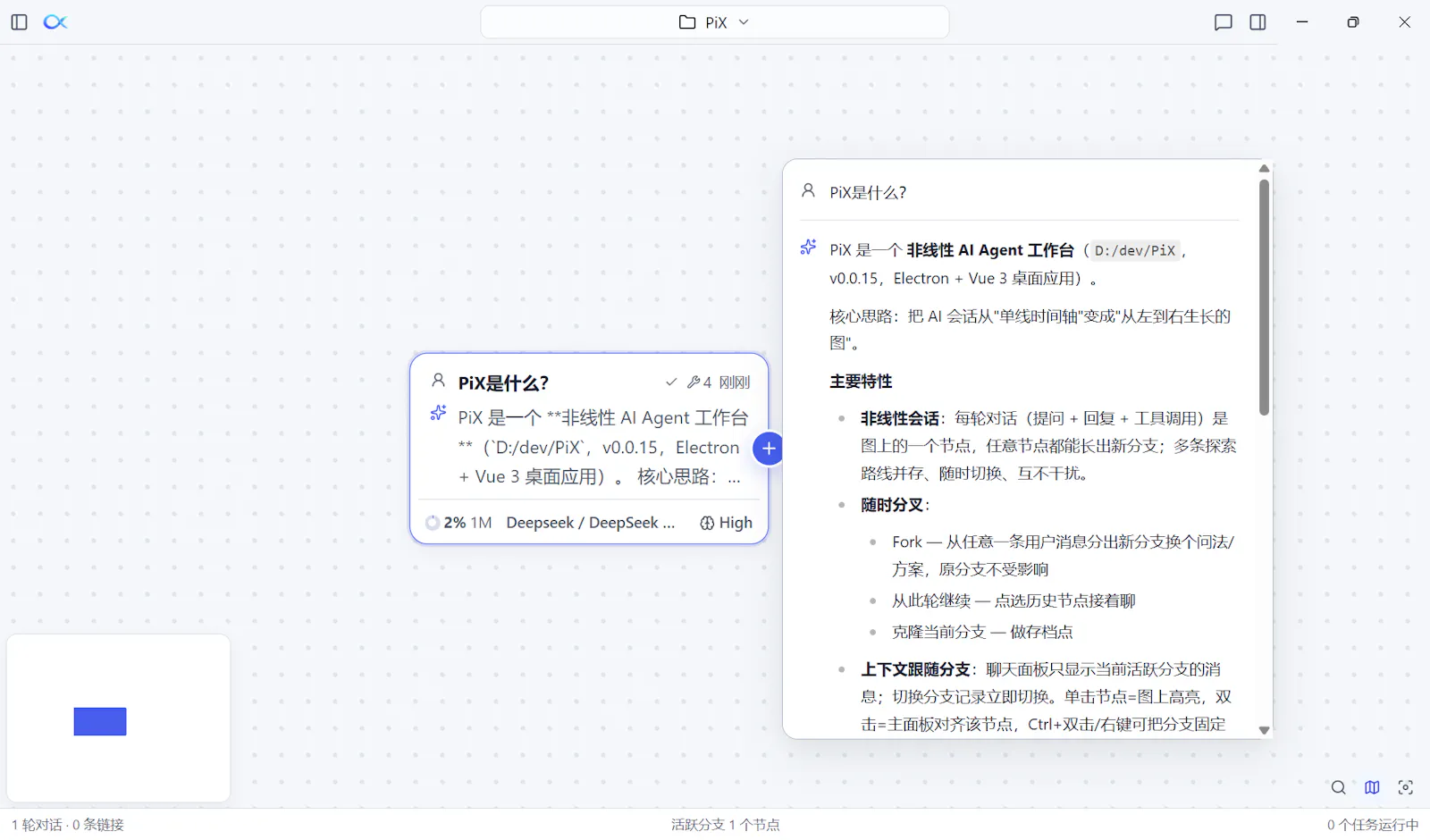Screen dimensions: 1430x840
Task: Click the scroll up arrow in chat panel
Action: pyautogui.click(x=1264, y=168)
